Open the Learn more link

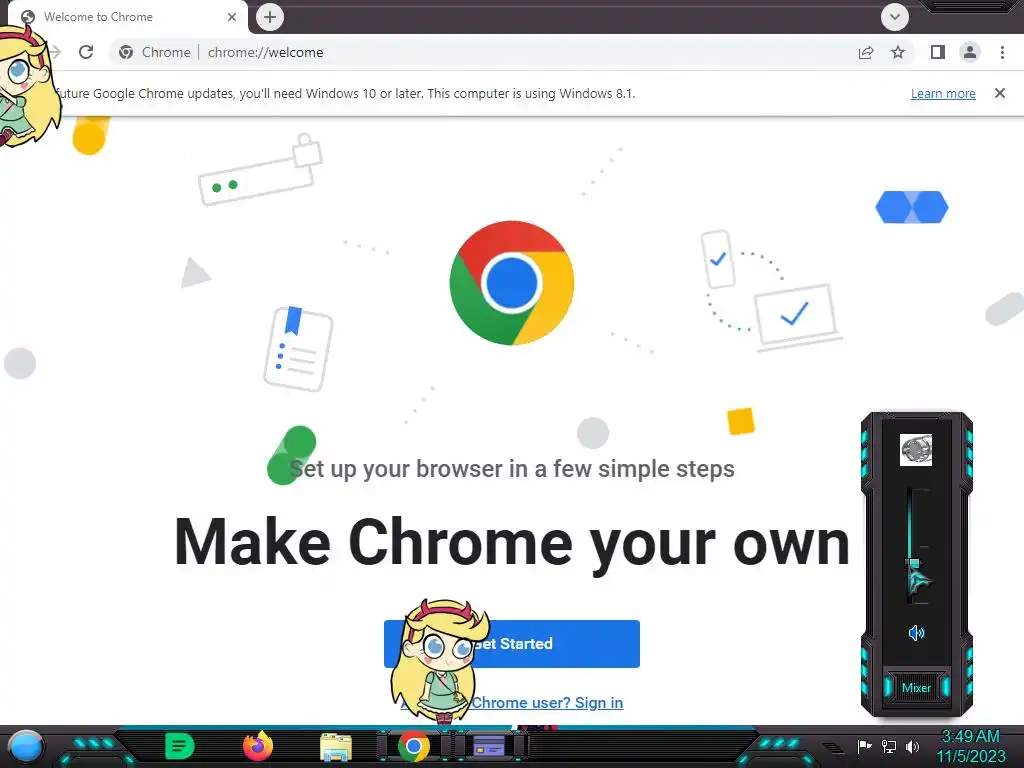(943, 93)
